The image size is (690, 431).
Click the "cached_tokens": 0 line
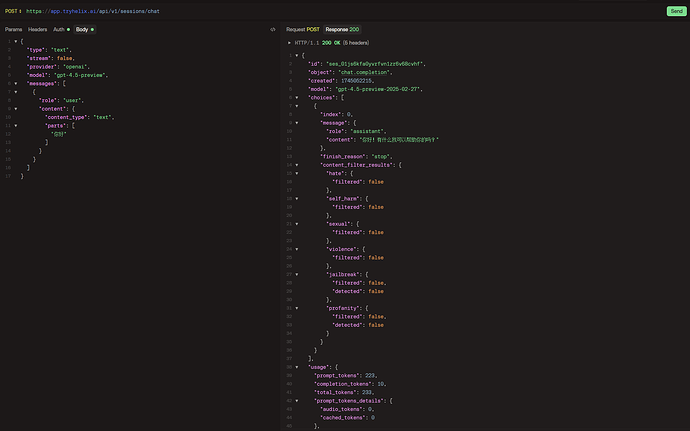point(347,418)
